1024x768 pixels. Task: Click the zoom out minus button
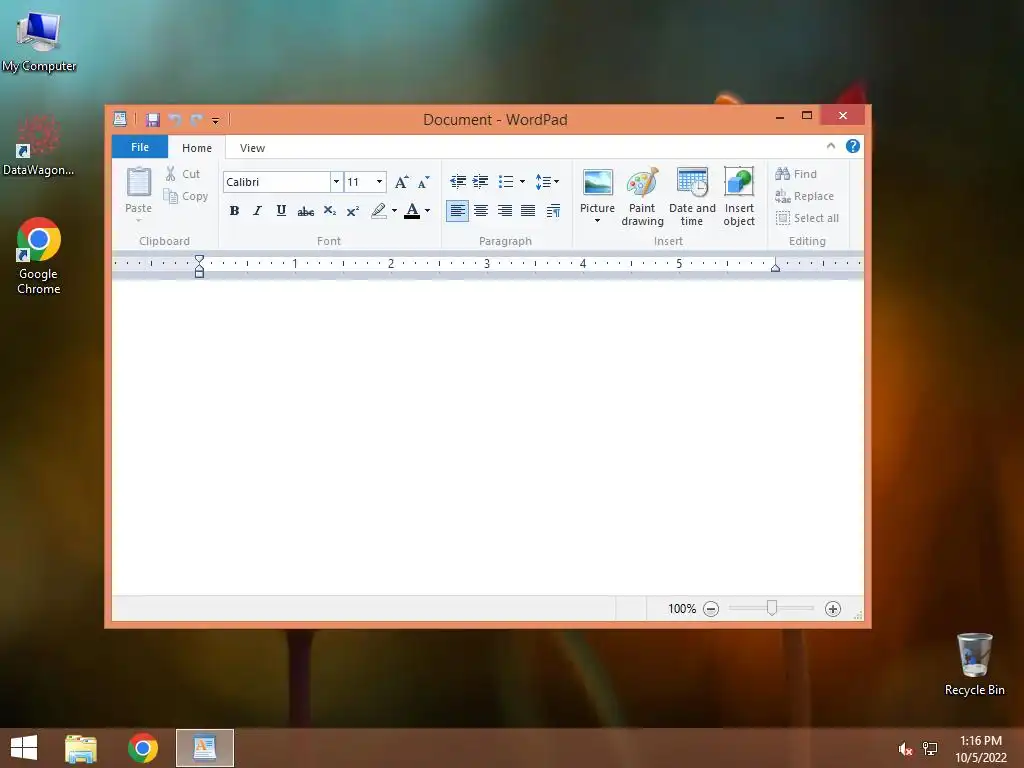(711, 609)
